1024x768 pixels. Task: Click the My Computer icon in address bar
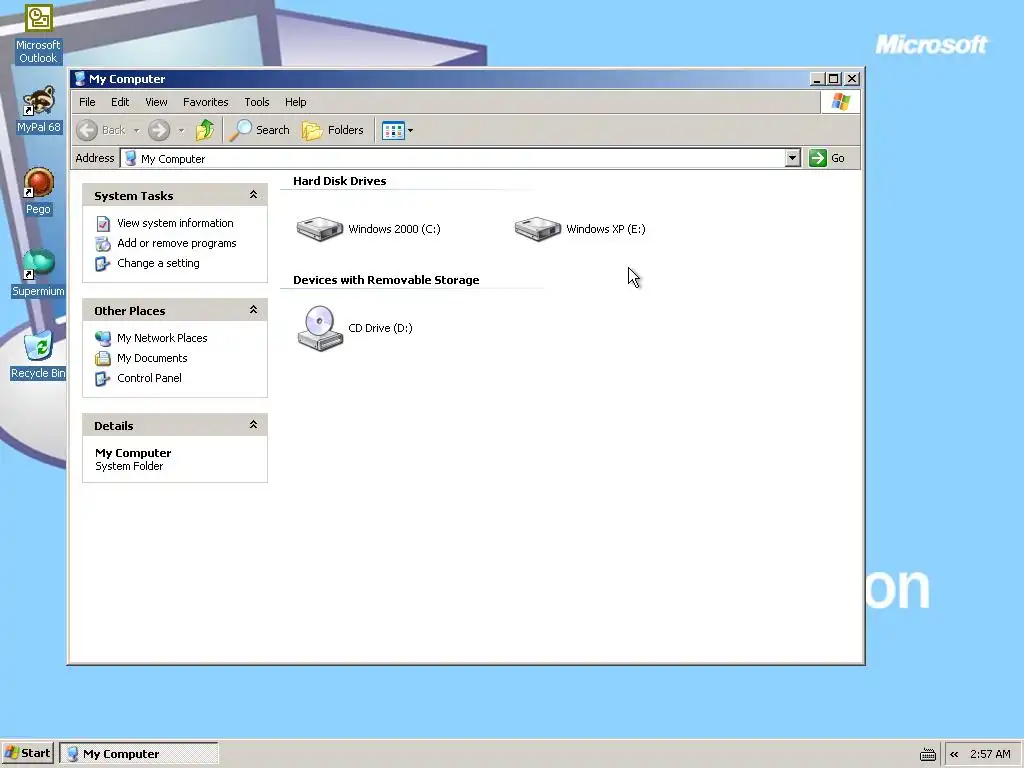pyautogui.click(x=131, y=158)
